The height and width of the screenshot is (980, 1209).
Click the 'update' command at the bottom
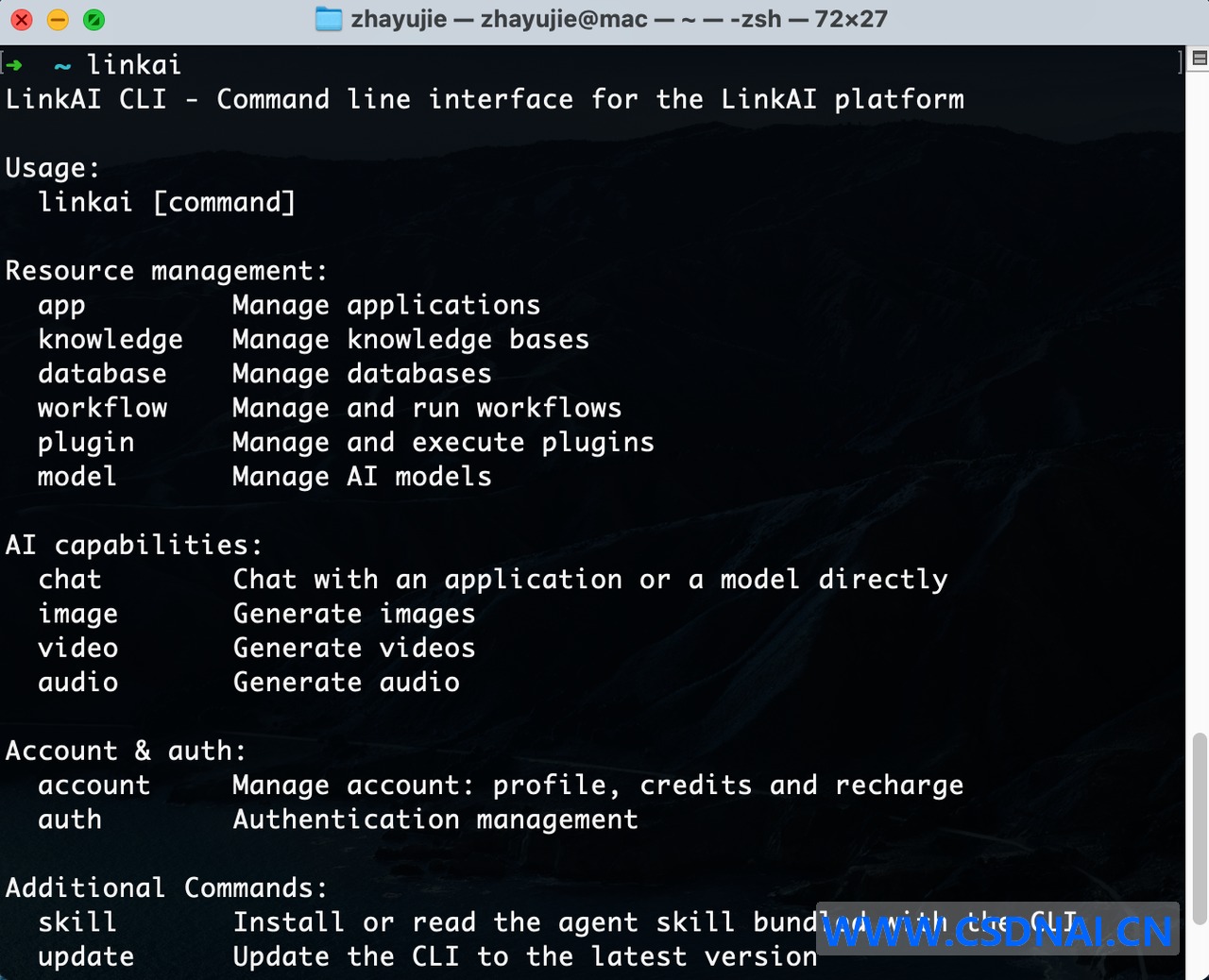tap(86, 957)
